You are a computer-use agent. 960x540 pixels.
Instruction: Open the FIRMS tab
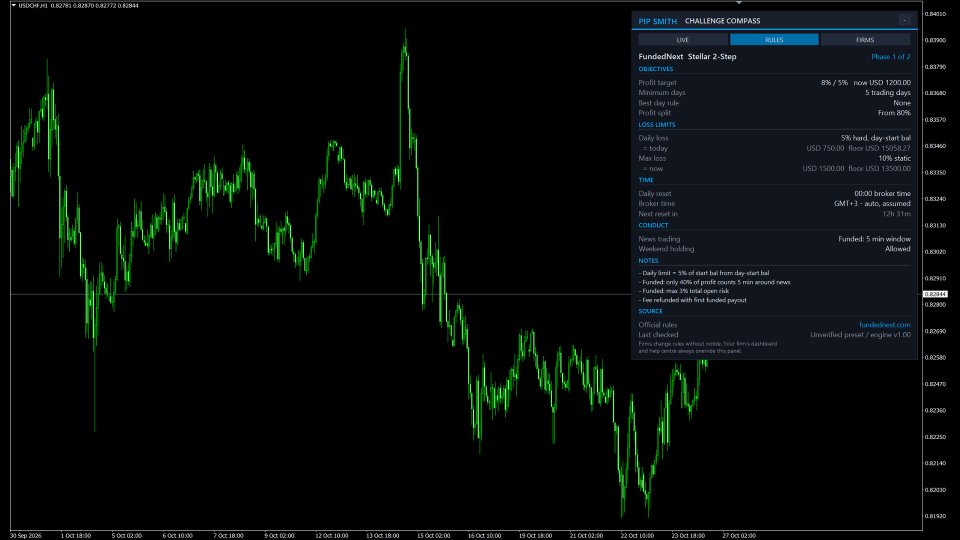pos(865,40)
